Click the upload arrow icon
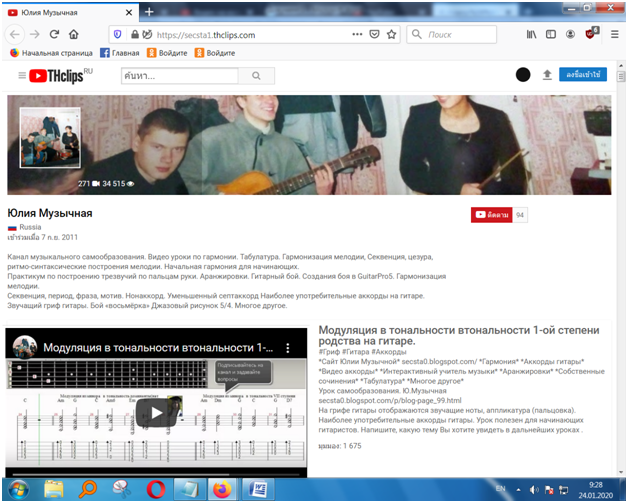This screenshot has width=628, height=503. [547, 75]
